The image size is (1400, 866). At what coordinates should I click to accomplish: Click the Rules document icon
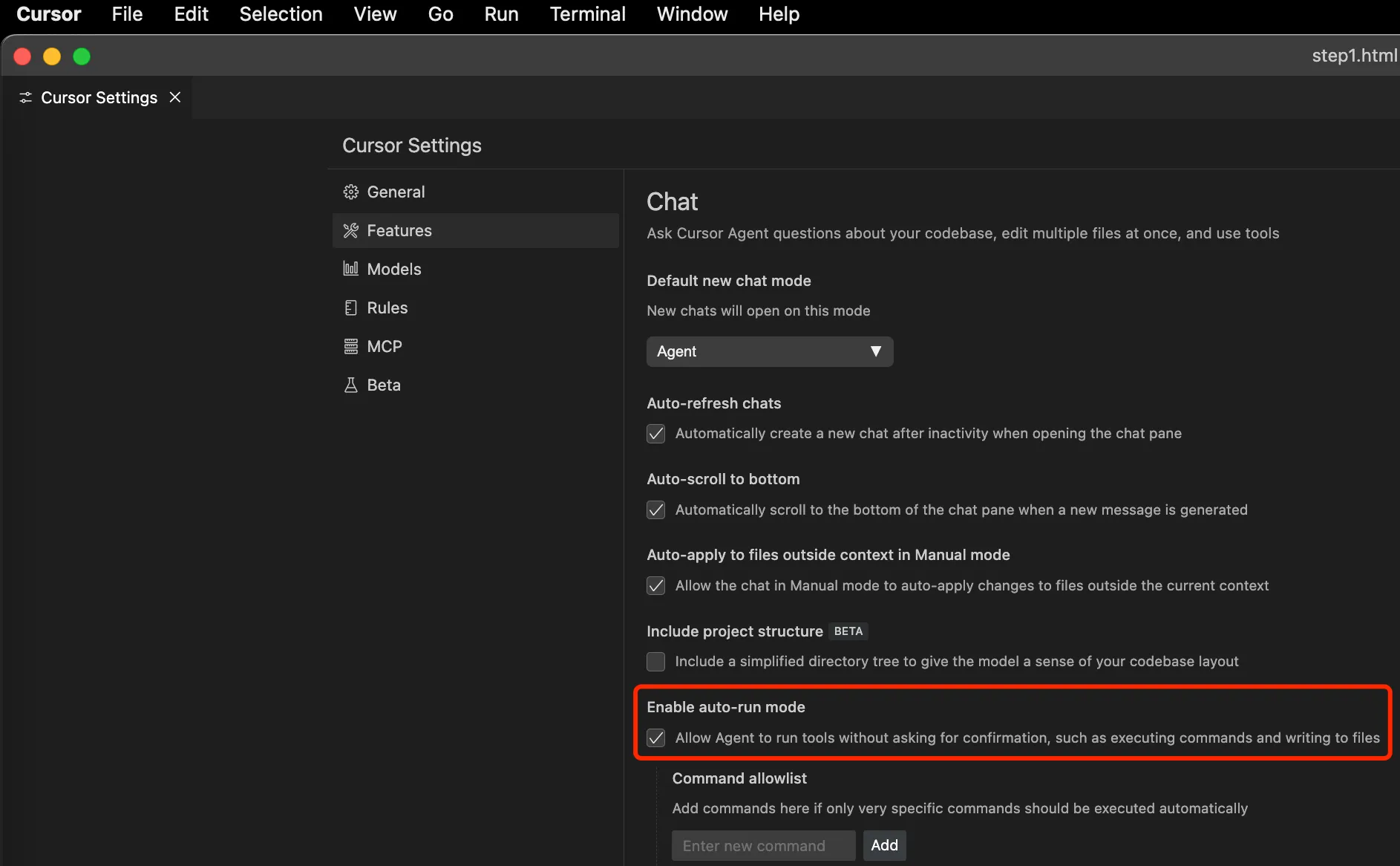(350, 307)
